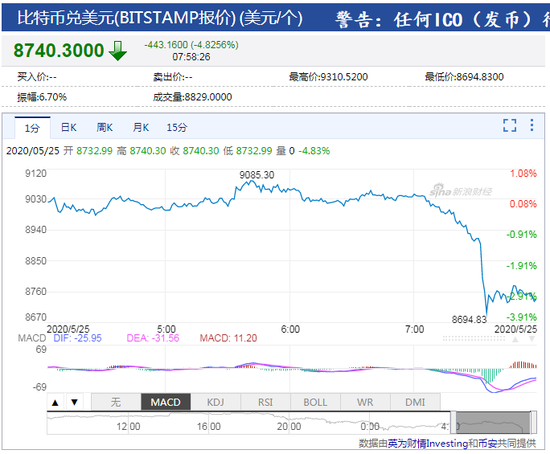Click the 0:00 mark on overview timeline
Image resolution: width=550 pixels, height=454 pixels.
click(x=370, y=427)
